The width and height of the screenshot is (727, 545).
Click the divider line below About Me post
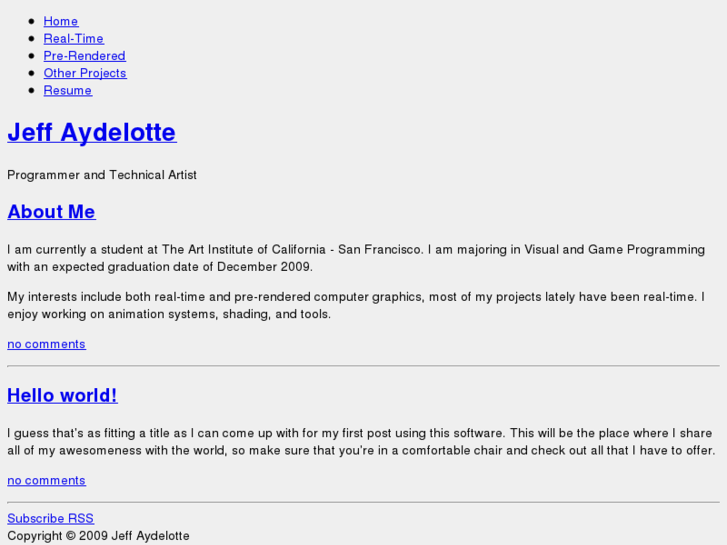(x=363, y=366)
